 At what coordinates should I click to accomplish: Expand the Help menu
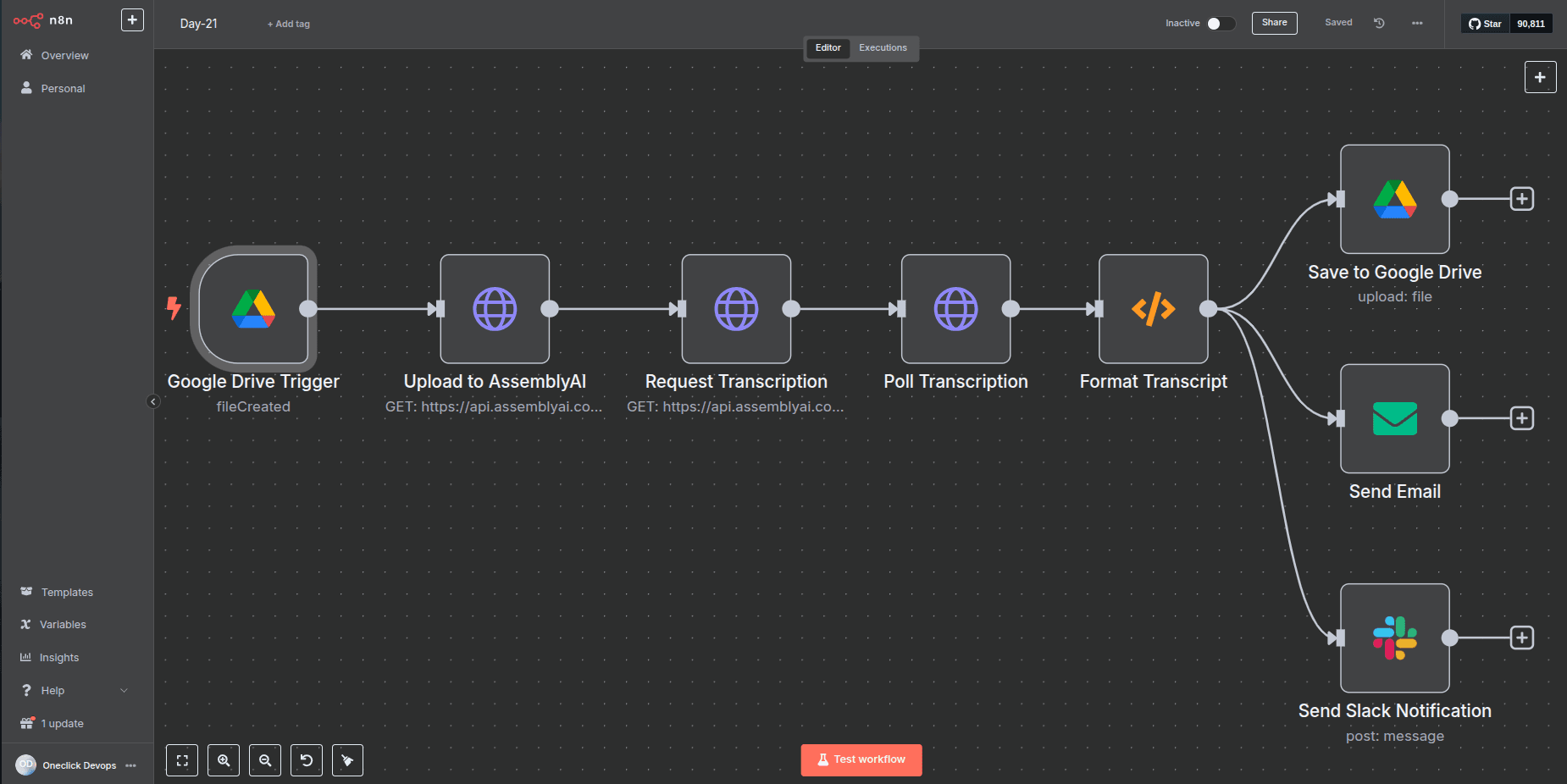(x=75, y=690)
